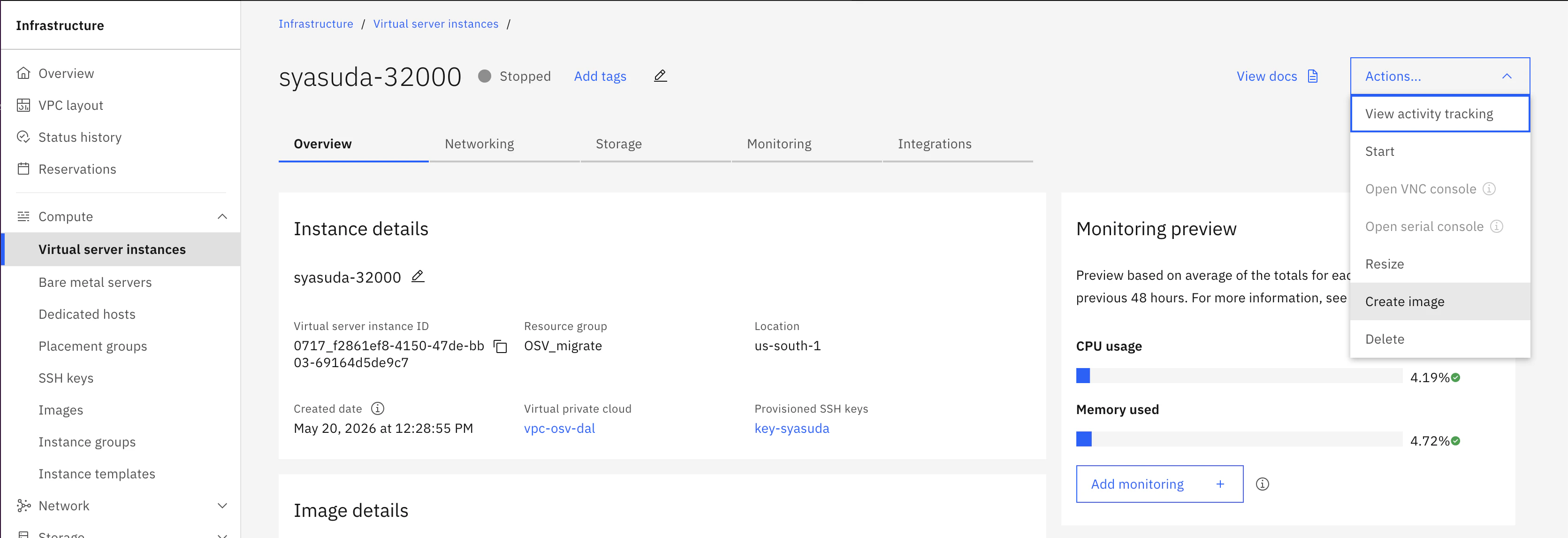Click the info icon beside Add monitoring
Screen dimensions: 1568x538
pyautogui.click(x=1263, y=484)
